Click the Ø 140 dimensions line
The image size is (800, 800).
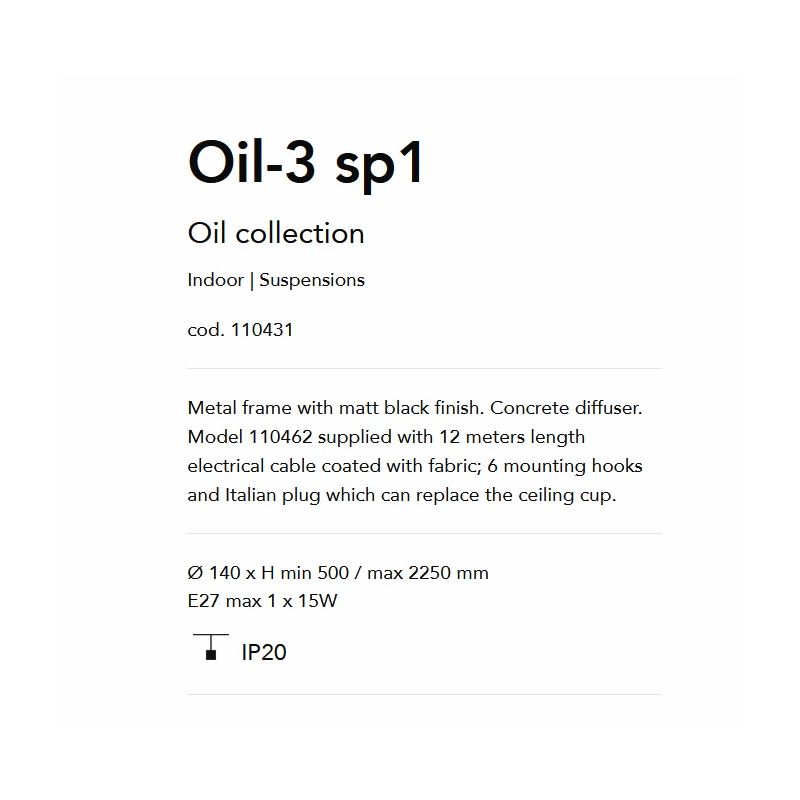tap(338, 573)
